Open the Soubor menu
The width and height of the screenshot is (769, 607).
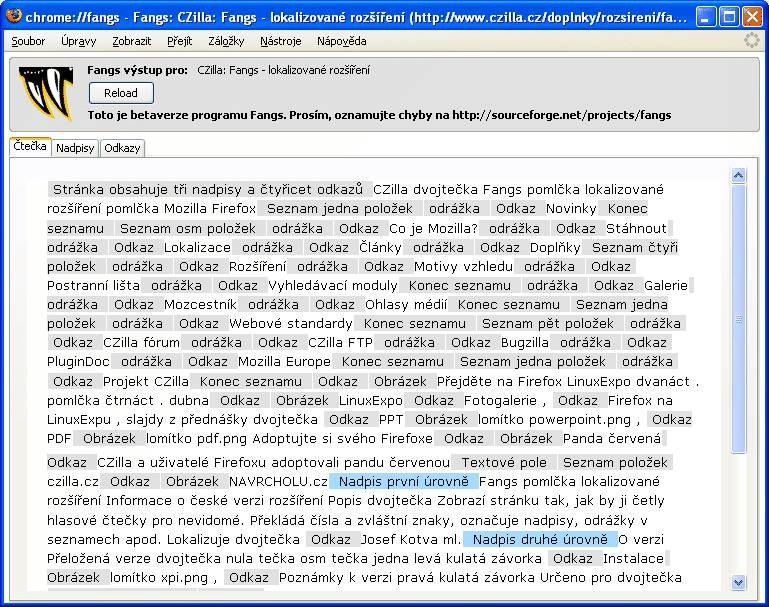(28, 41)
